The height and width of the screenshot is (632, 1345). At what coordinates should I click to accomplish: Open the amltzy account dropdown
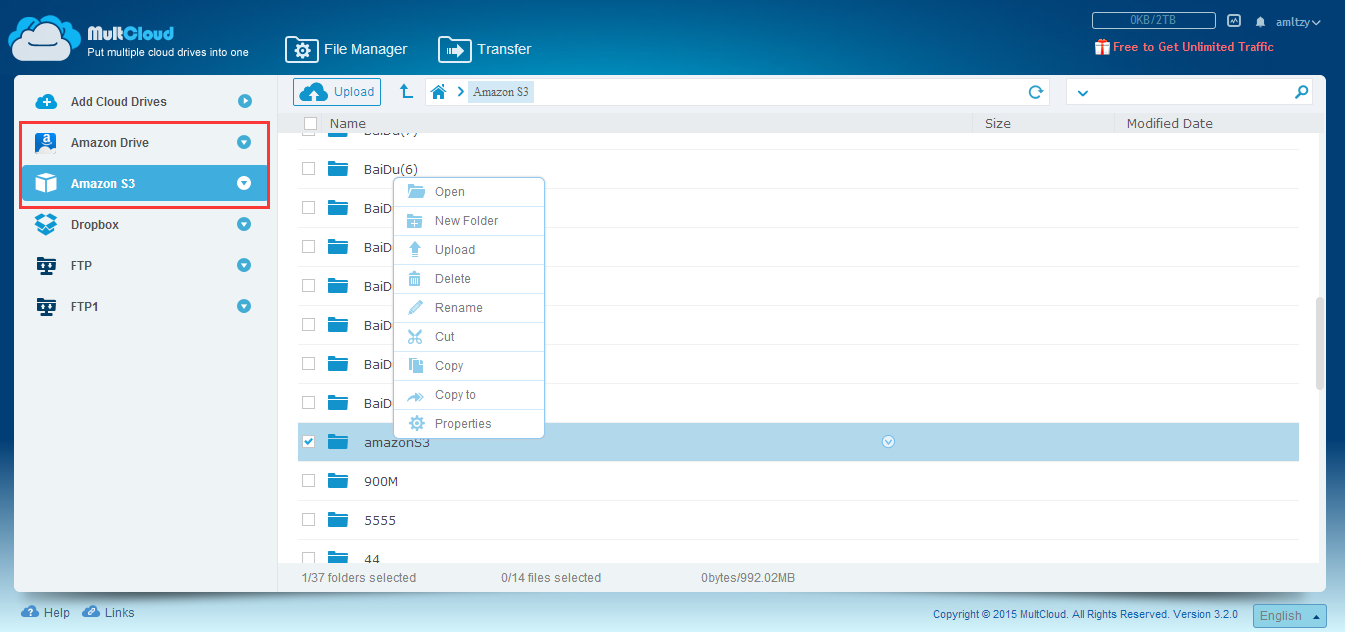[1298, 22]
